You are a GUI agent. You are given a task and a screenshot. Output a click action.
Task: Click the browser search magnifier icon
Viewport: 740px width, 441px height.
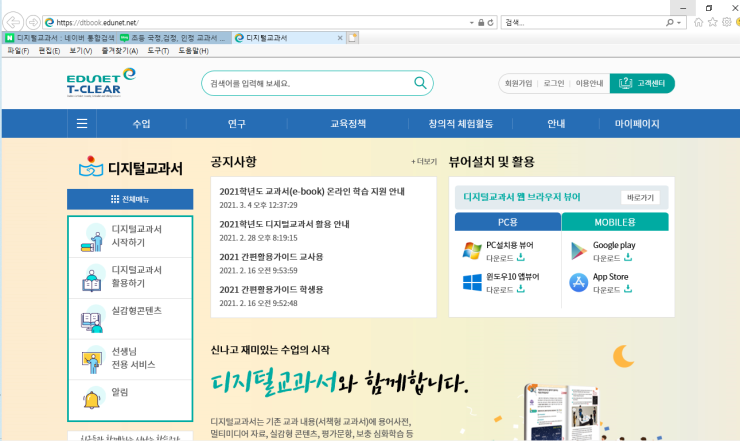(x=670, y=22)
